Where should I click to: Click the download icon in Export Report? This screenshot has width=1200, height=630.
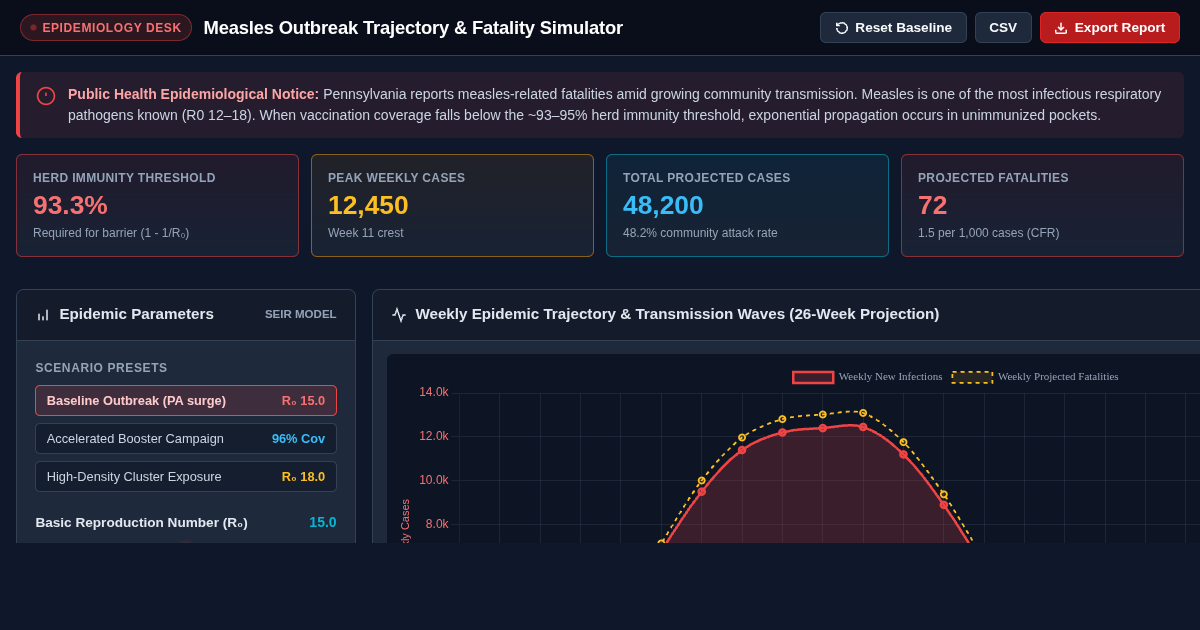1061,28
